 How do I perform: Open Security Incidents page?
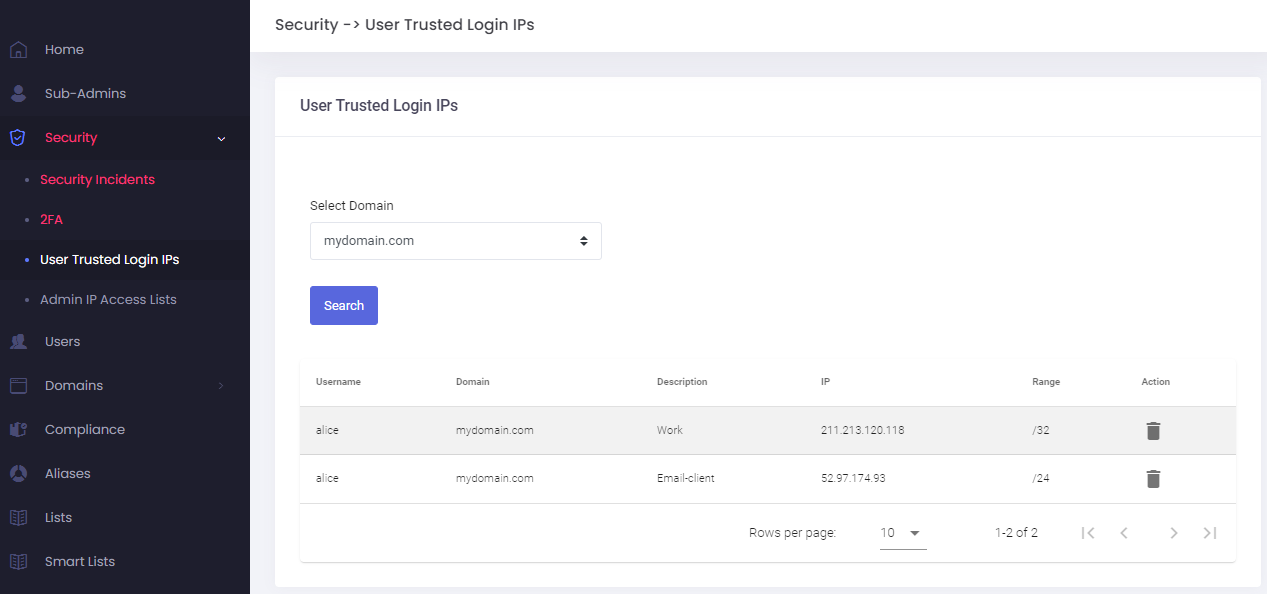(x=97, y=179)
